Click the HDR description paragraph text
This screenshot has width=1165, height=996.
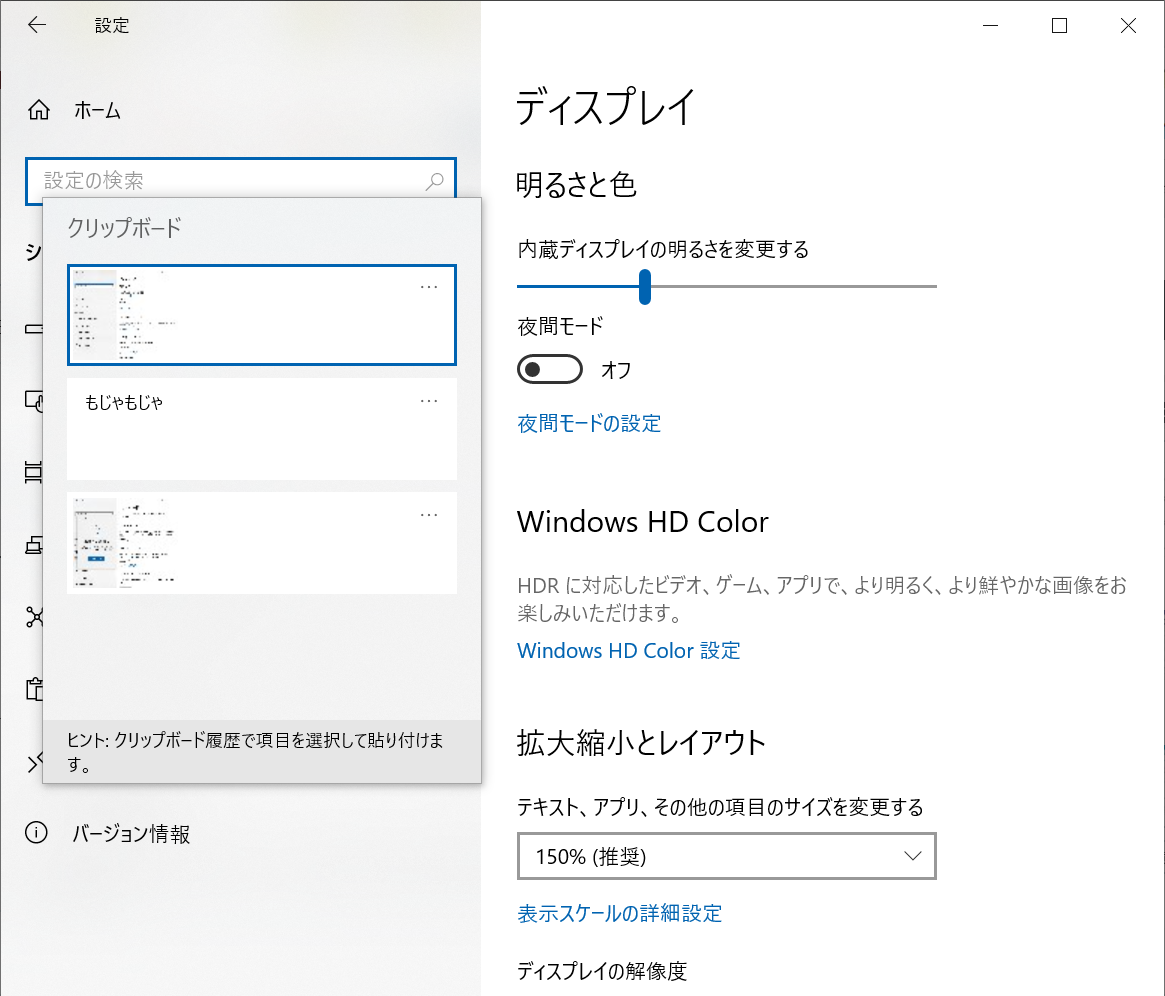pos(822,599)
